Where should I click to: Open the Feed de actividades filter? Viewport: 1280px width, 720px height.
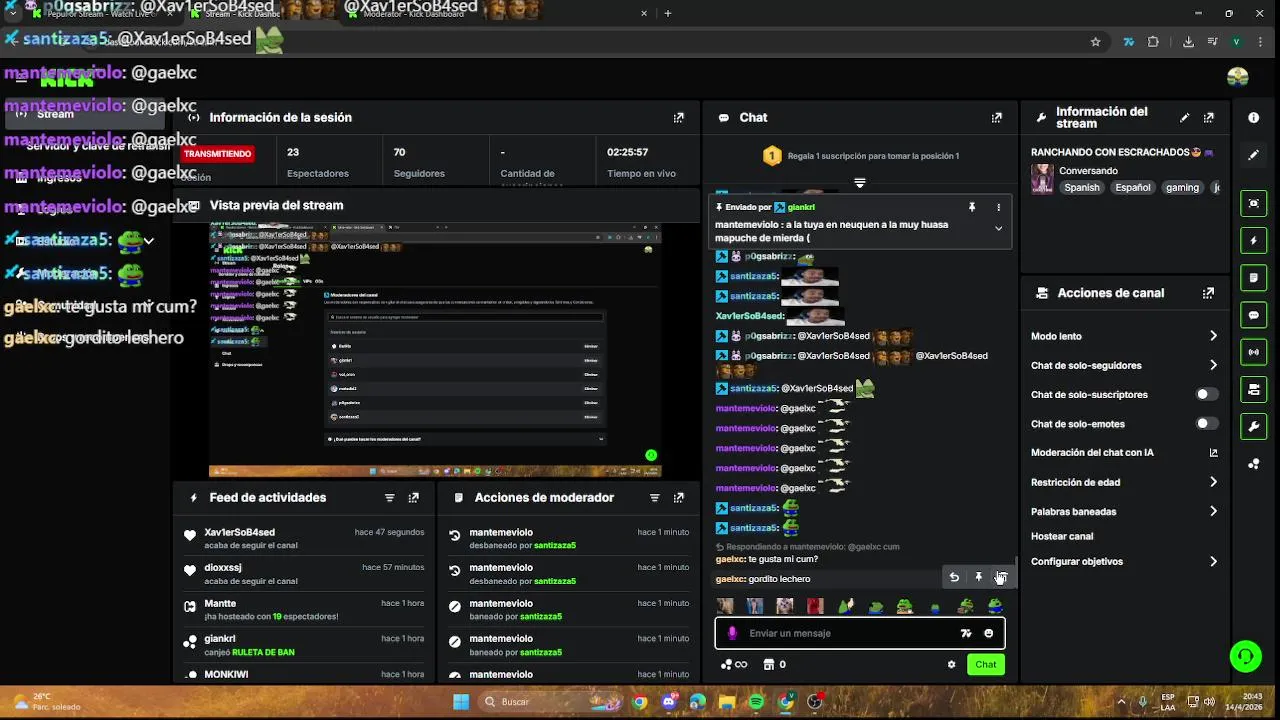(390, 497)
